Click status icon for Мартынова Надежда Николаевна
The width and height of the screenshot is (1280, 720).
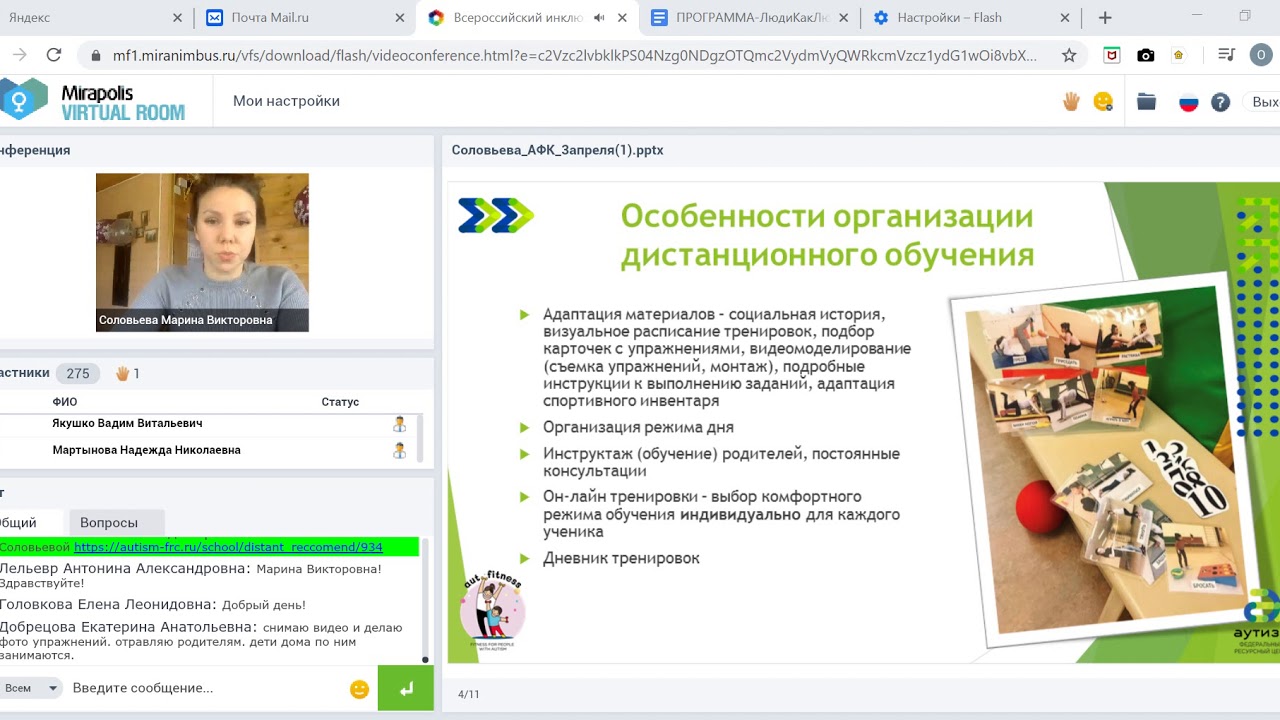[x=399, y=451]
